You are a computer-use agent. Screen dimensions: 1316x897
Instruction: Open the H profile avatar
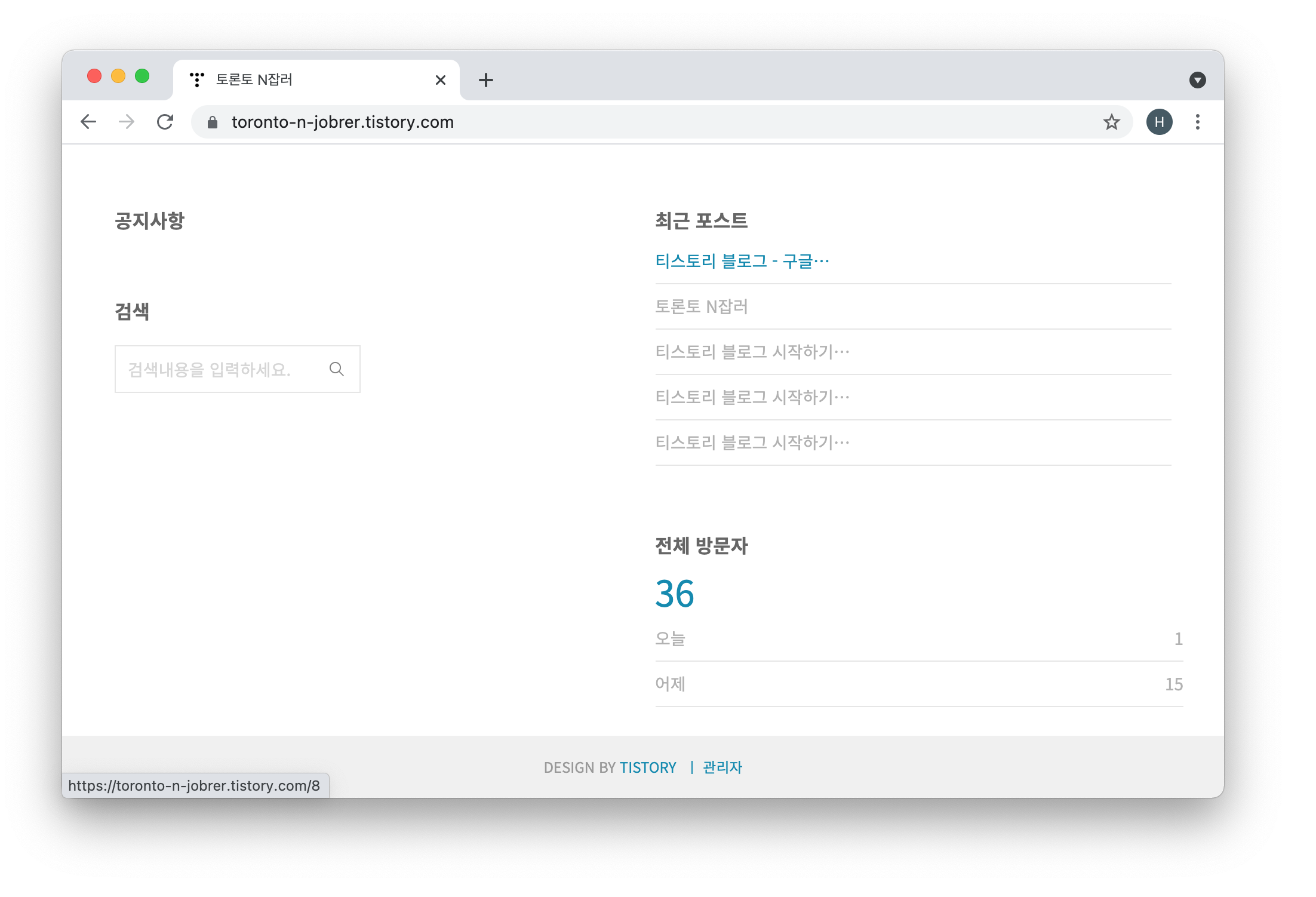click(1159, 122)
